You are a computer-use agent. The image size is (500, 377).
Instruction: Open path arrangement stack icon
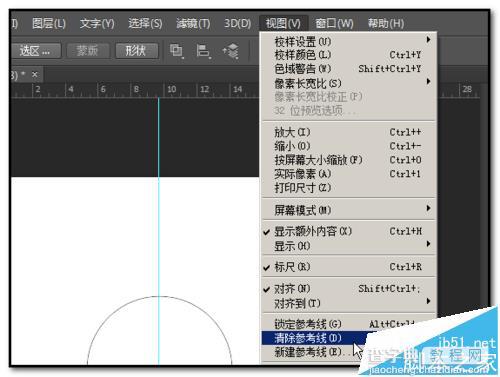click(231, 51)
